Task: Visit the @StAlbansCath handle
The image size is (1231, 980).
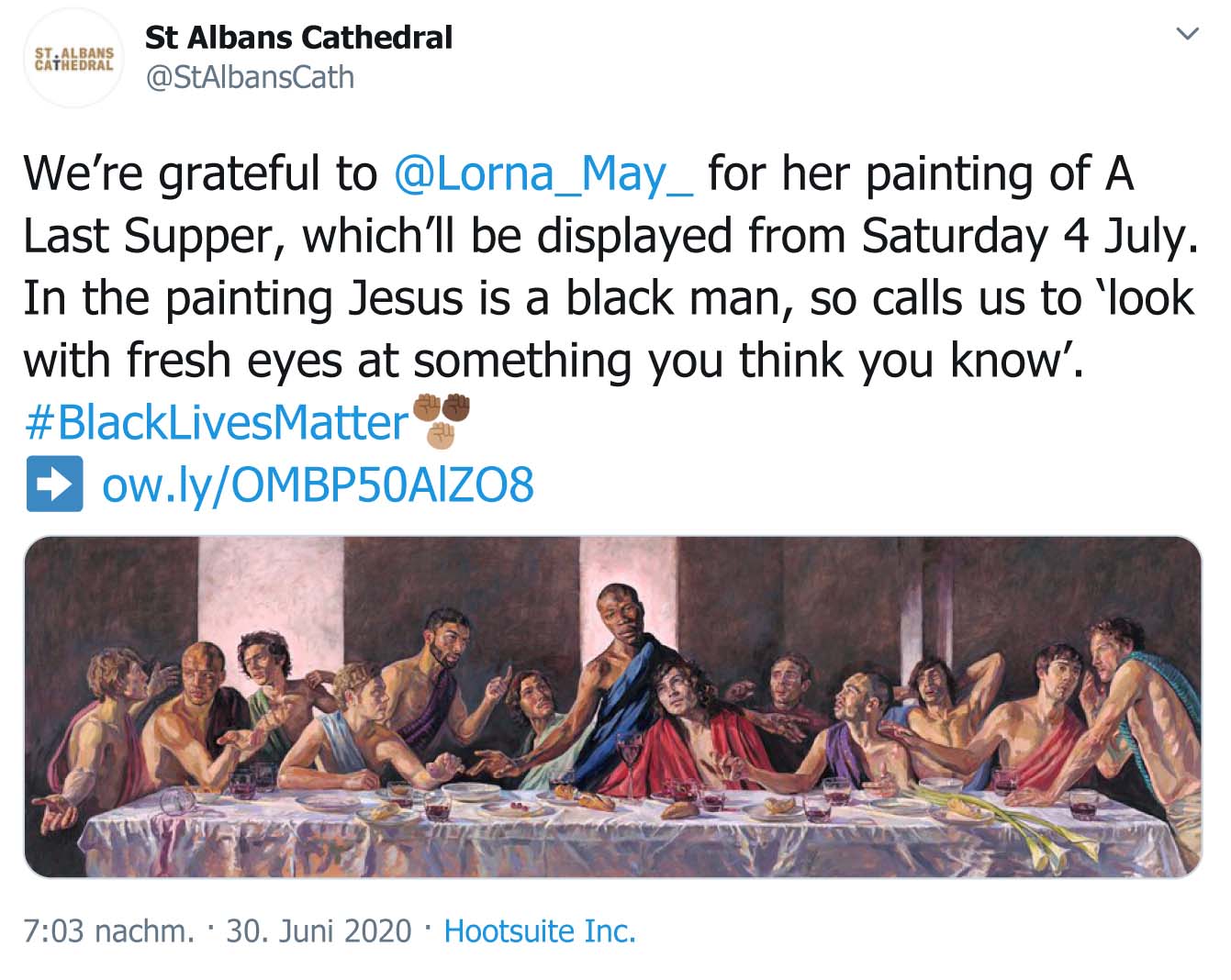Action: pos(250,77)
